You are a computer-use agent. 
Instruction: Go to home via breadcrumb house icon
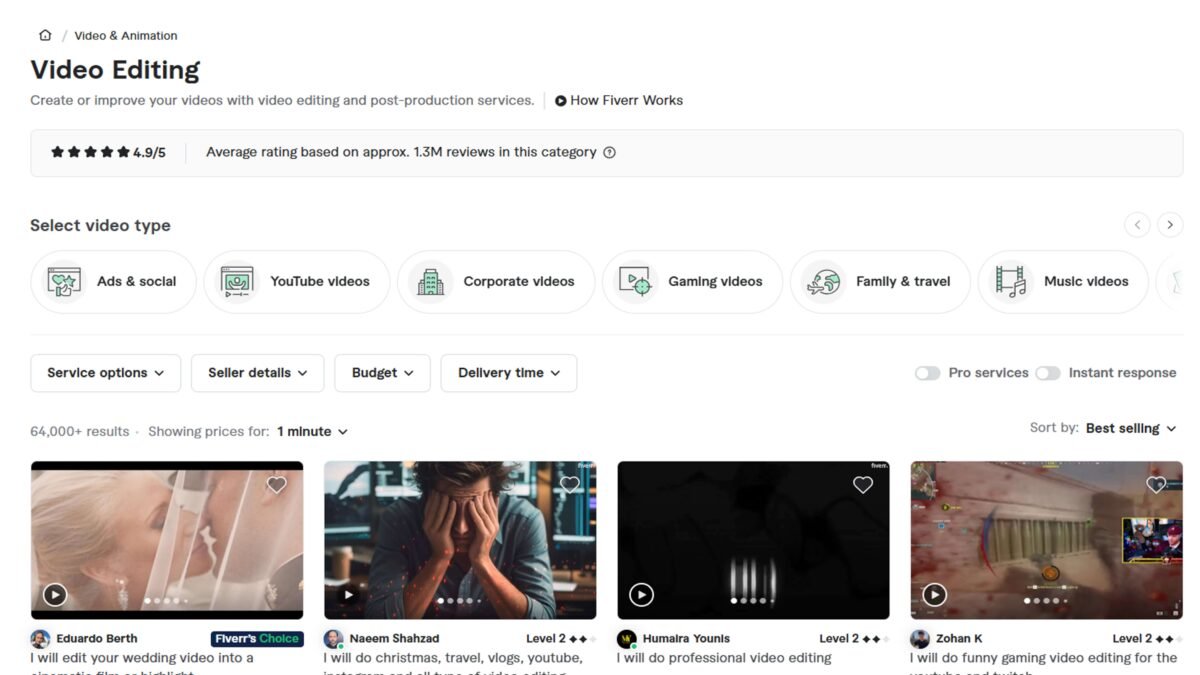point(45,35)
